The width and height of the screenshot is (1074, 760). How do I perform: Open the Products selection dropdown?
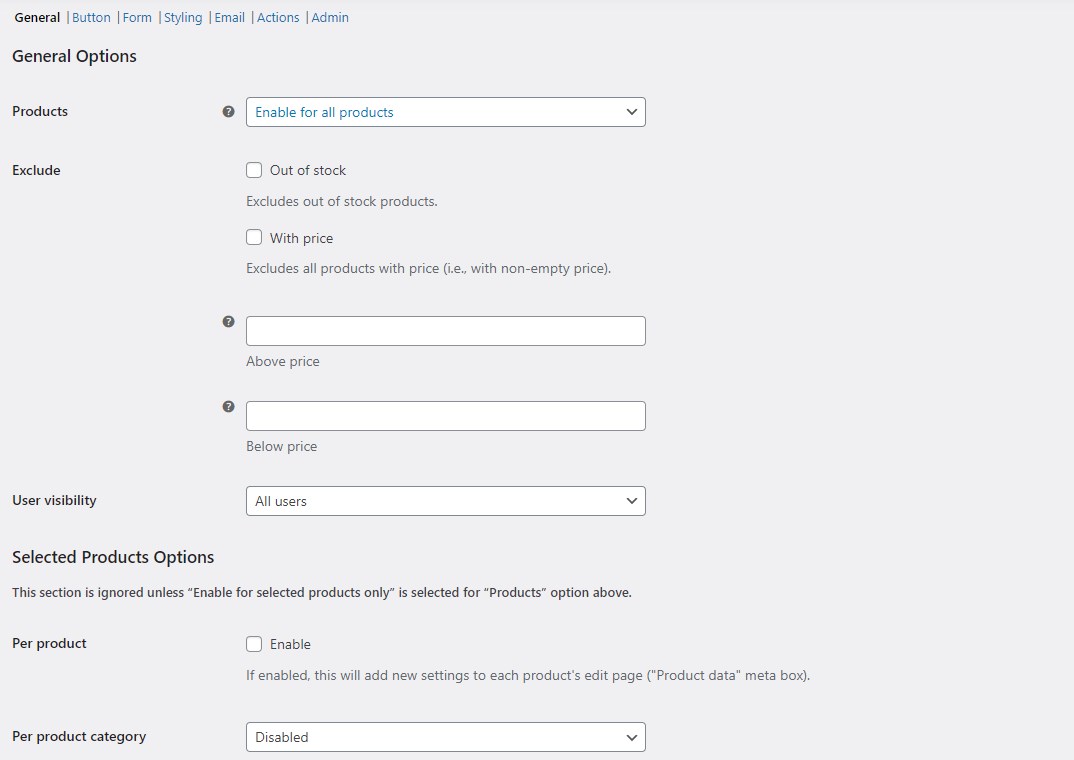(445, 112)
